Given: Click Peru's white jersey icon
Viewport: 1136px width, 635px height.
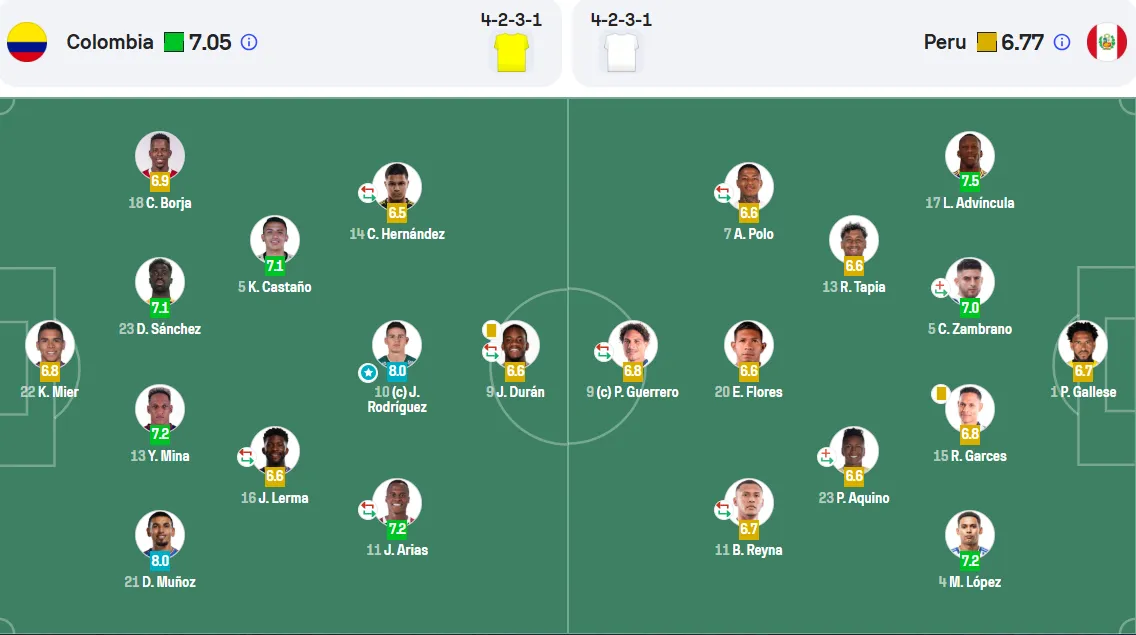Looking at the screenshot, I should pyautogui.click(x=621, y=52).
